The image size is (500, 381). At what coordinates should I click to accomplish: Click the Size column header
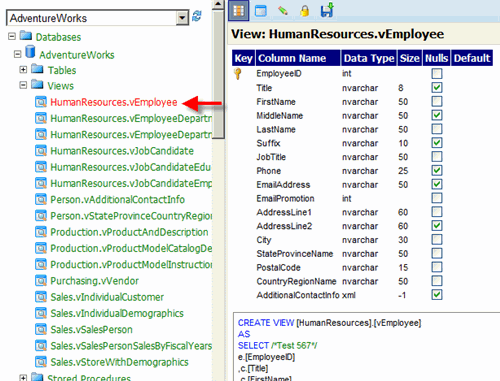point(409,58)
